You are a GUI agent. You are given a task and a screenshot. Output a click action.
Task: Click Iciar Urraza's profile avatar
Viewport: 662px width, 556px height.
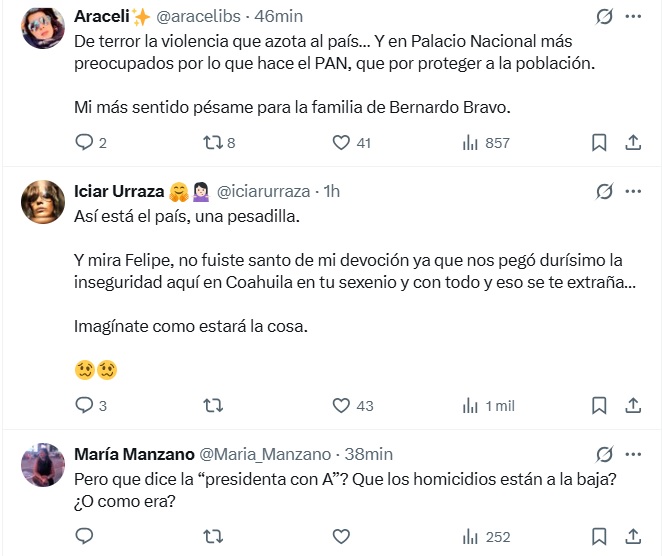(x=43, y=202)
